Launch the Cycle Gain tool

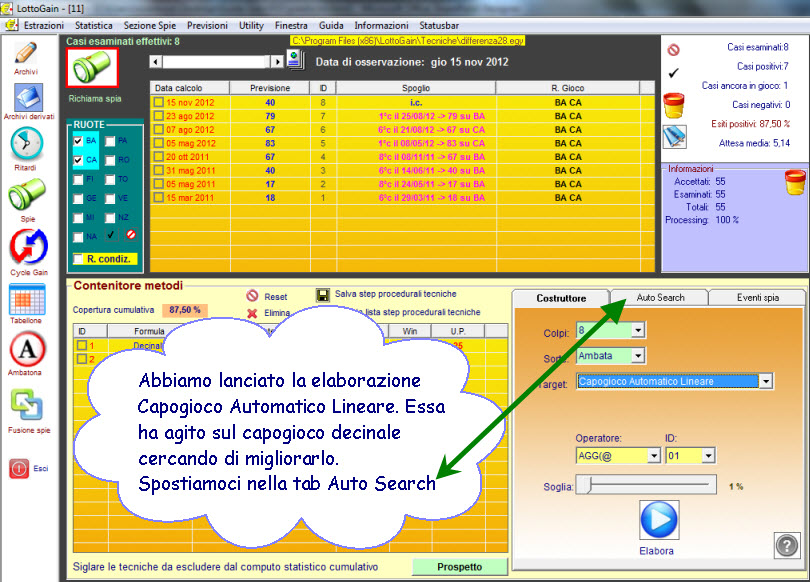coord(29,246)
